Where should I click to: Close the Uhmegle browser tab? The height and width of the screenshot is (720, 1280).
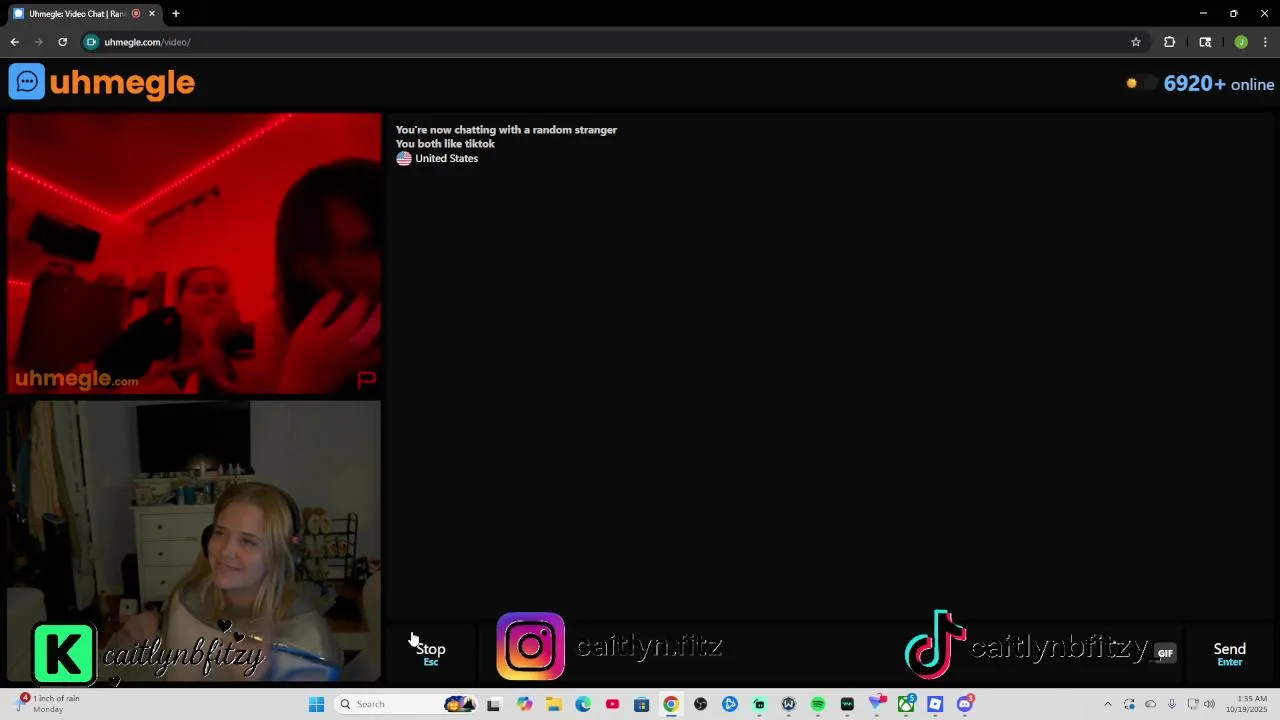click(152, 14)
